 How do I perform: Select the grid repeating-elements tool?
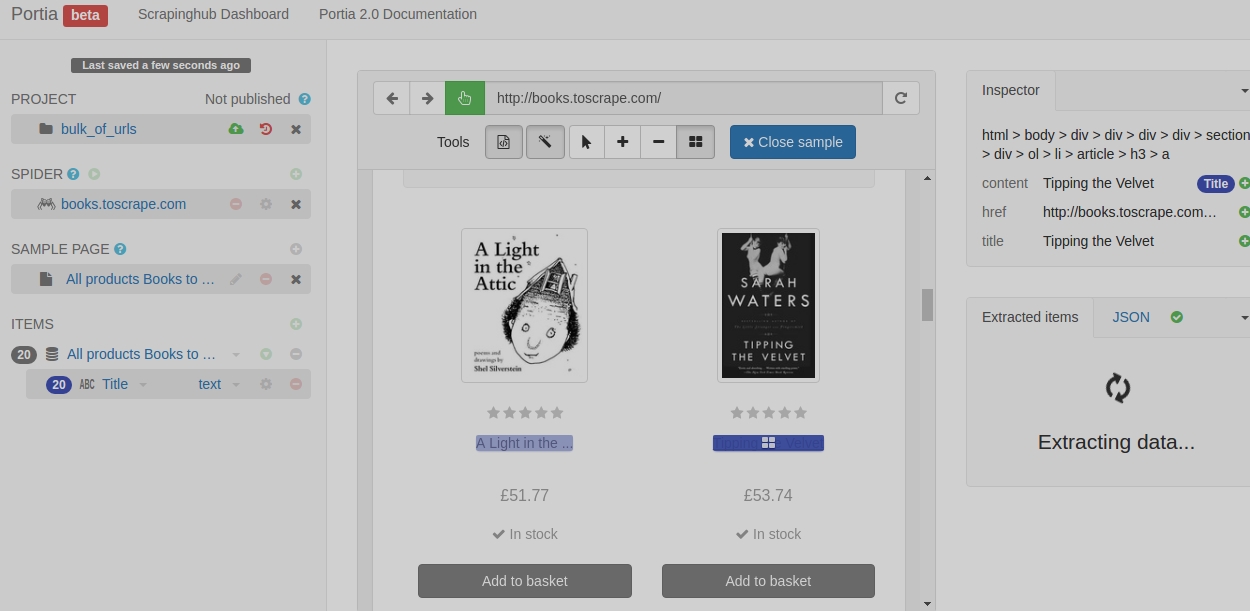pos(695,142)
